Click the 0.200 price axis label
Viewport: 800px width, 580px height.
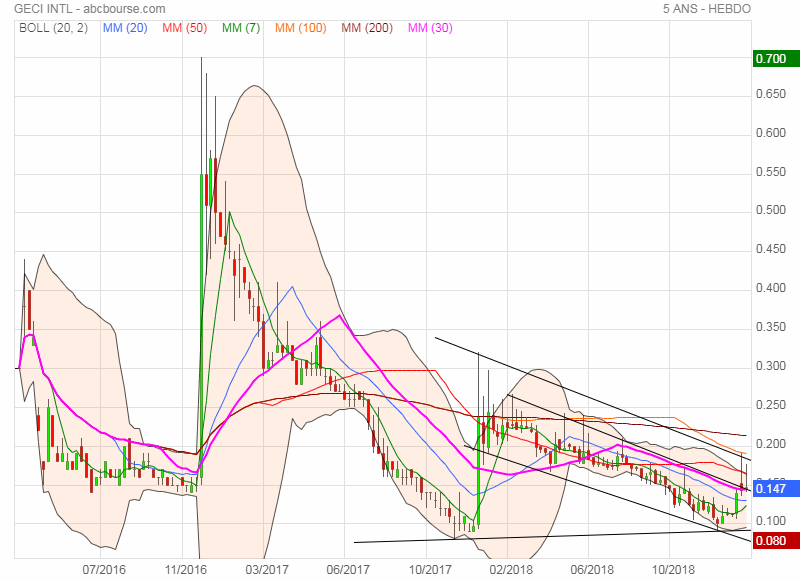771,444
